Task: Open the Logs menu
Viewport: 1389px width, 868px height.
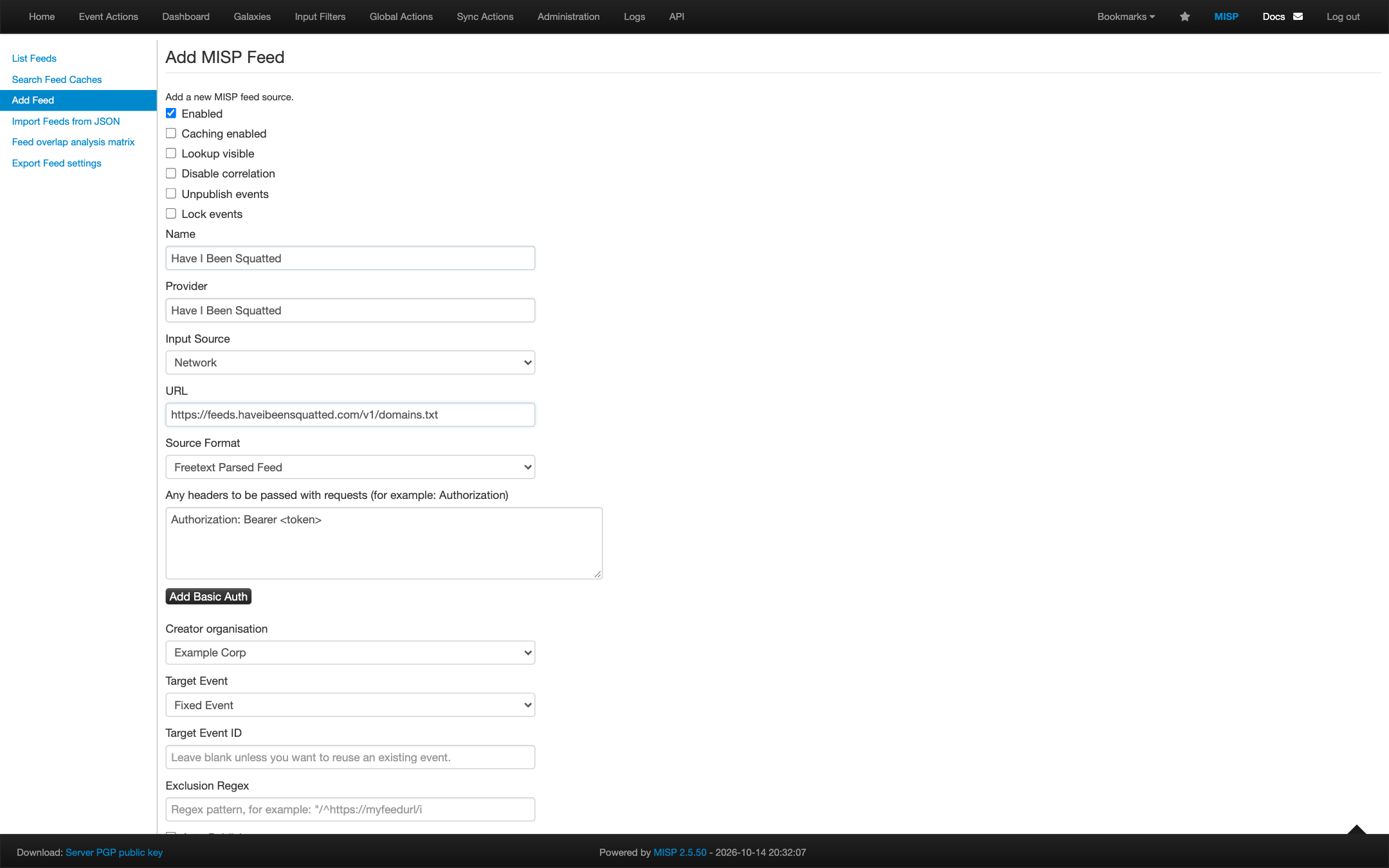Action: 634,17
